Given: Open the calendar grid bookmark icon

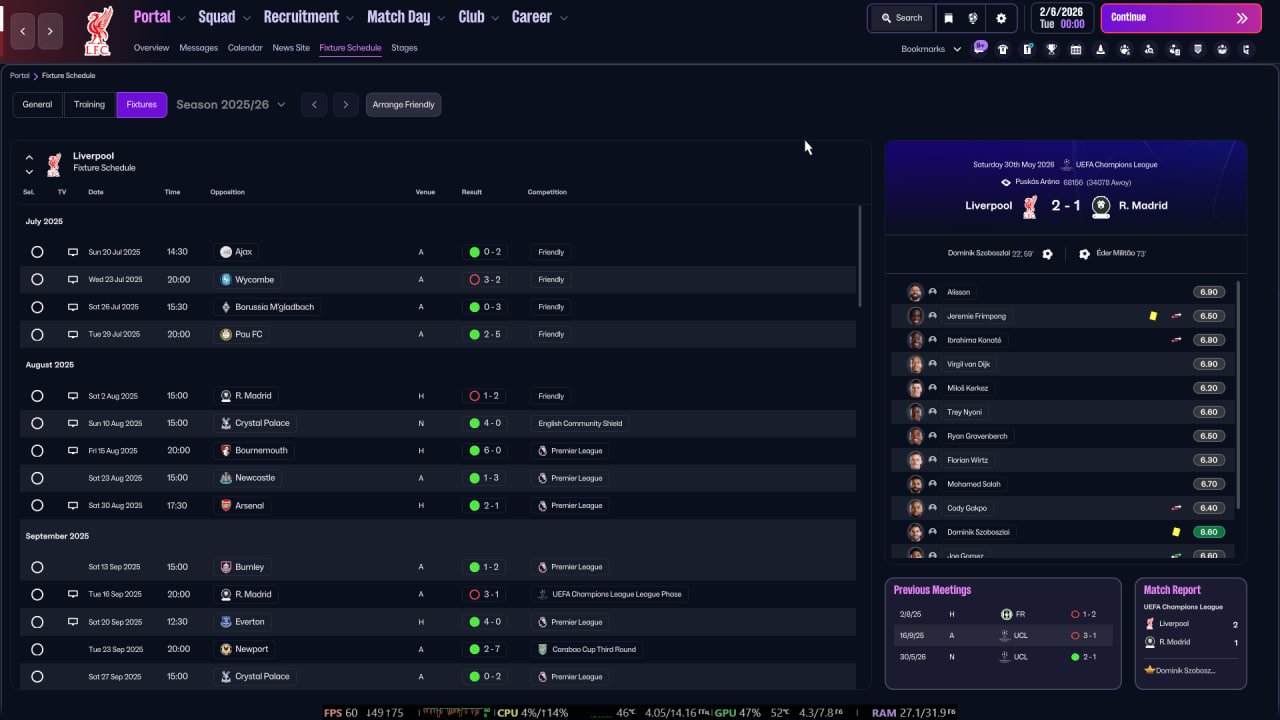Looking at the screenshot, I should (x=1076, y=49).
